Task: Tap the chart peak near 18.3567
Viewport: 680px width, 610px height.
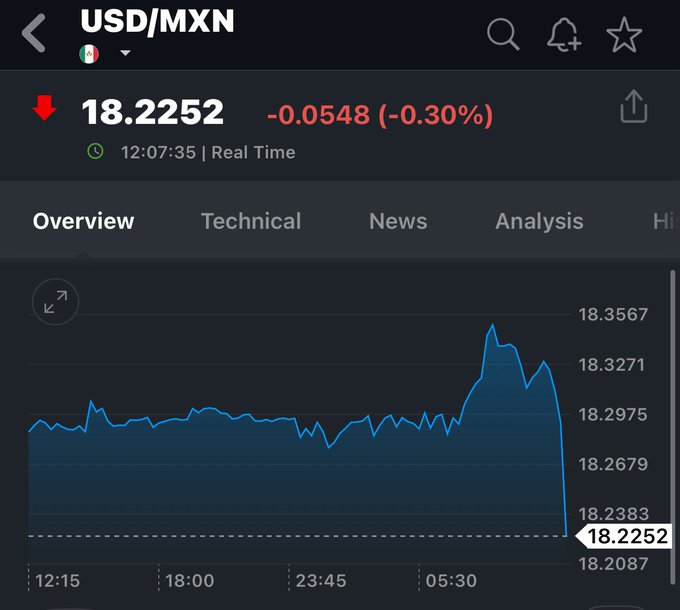Action: tap(492, 326)
